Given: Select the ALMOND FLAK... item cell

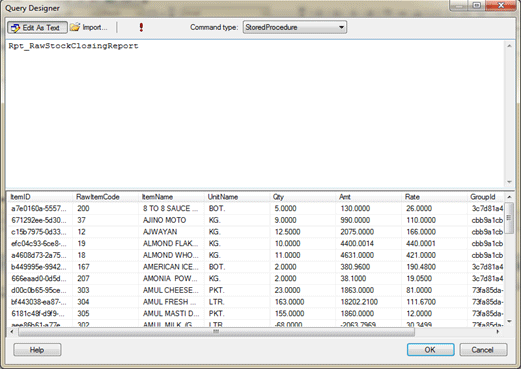Looking at the screenshot, I should pos(171,244).
